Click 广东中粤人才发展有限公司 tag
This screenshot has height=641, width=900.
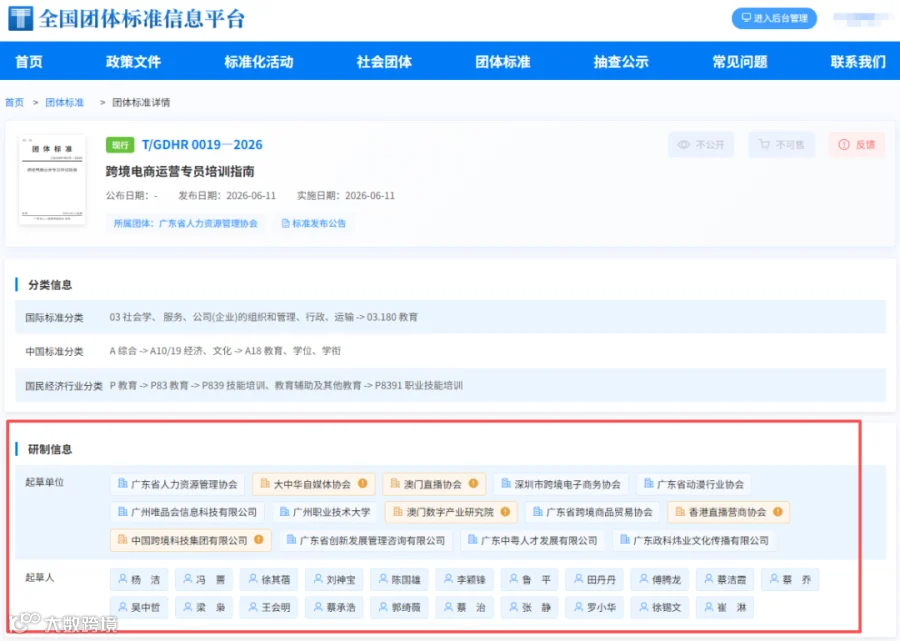(x=533, y=540)
